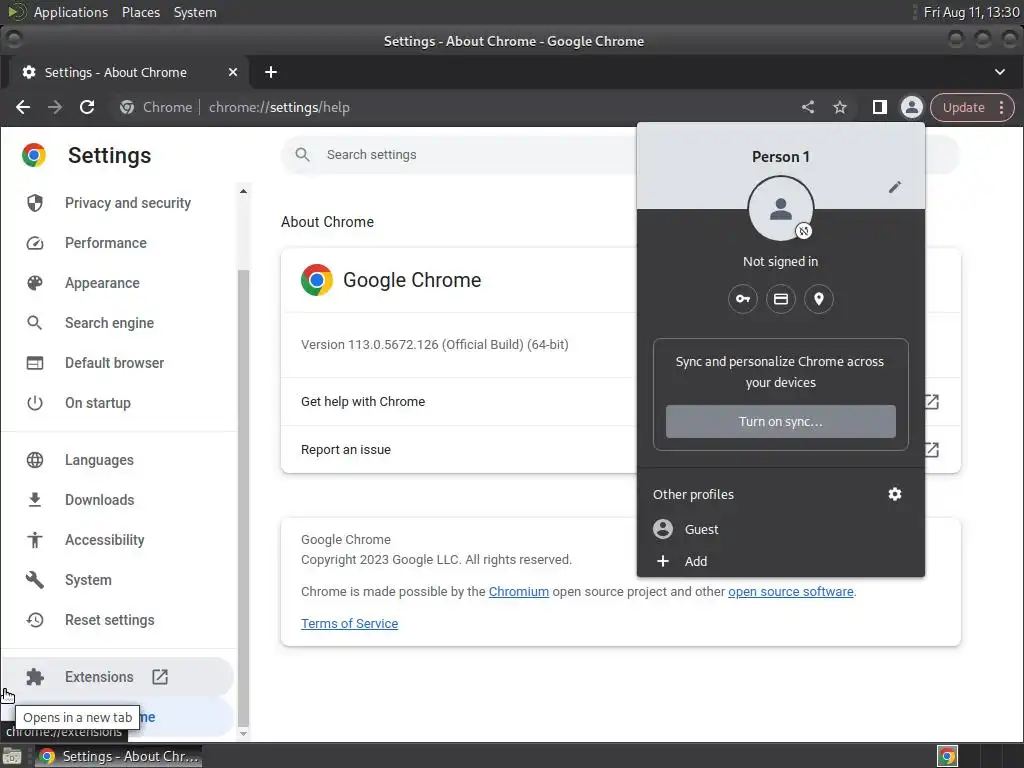Open a new tab with plus icon
The height and width of the screenshot is (768, 1024).
point(271,72)
